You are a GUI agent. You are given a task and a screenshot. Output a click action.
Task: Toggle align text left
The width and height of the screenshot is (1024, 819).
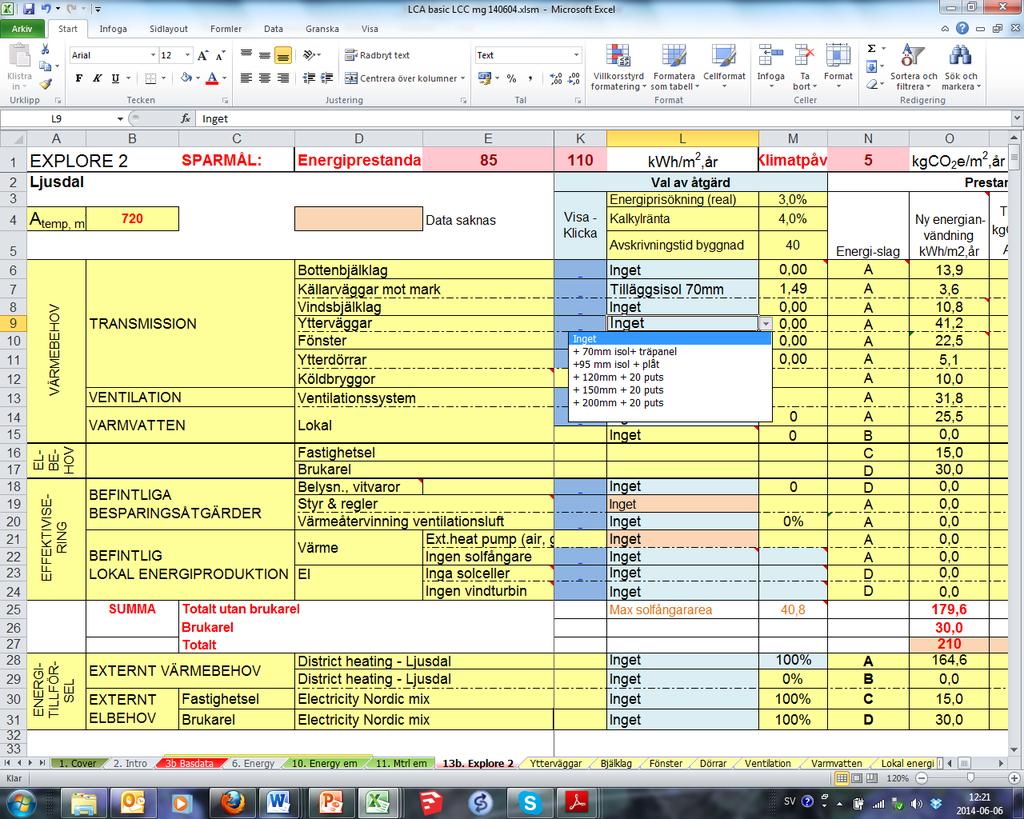pos(246,78)
